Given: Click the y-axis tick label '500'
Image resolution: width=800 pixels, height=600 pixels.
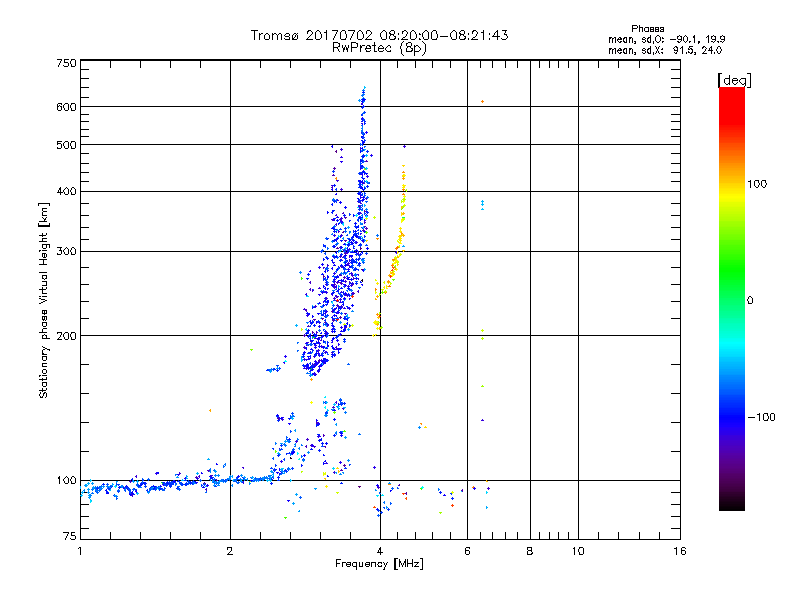Looking at the screenshot, I should pos(66,145).
